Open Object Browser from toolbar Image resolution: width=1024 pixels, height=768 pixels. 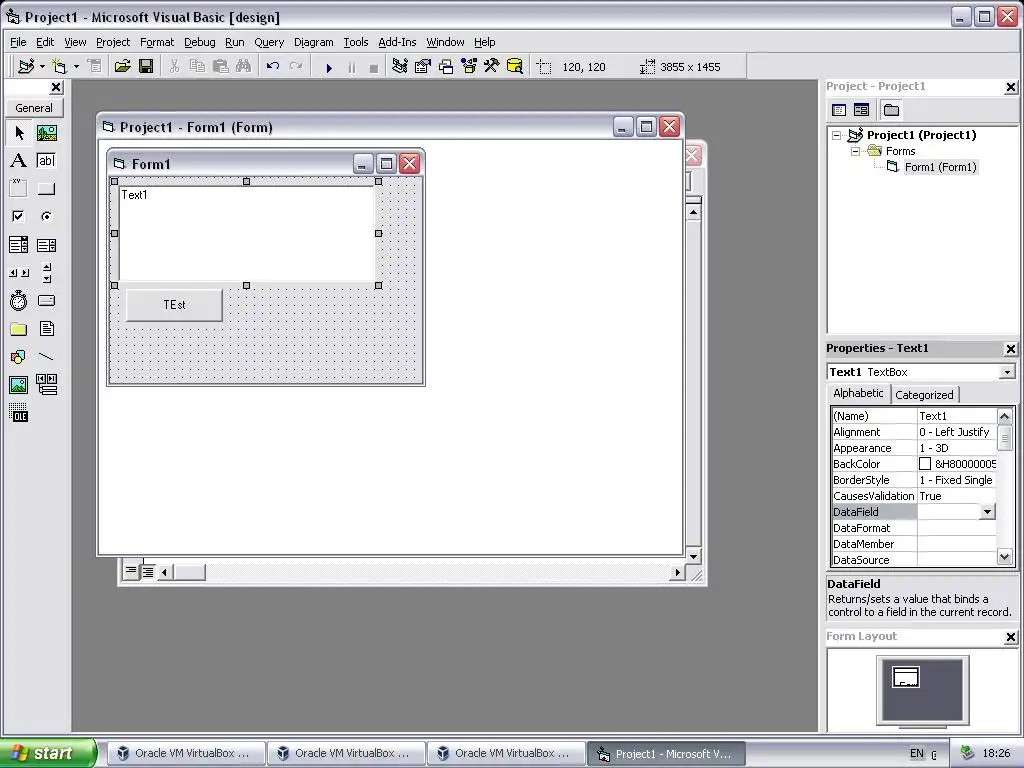(x=469, y=67)
